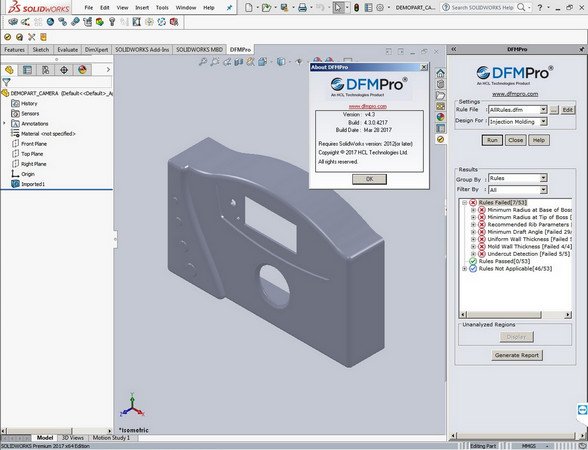
Task: Expand the manager tabs chevron arrow
Action: [108, 70]
